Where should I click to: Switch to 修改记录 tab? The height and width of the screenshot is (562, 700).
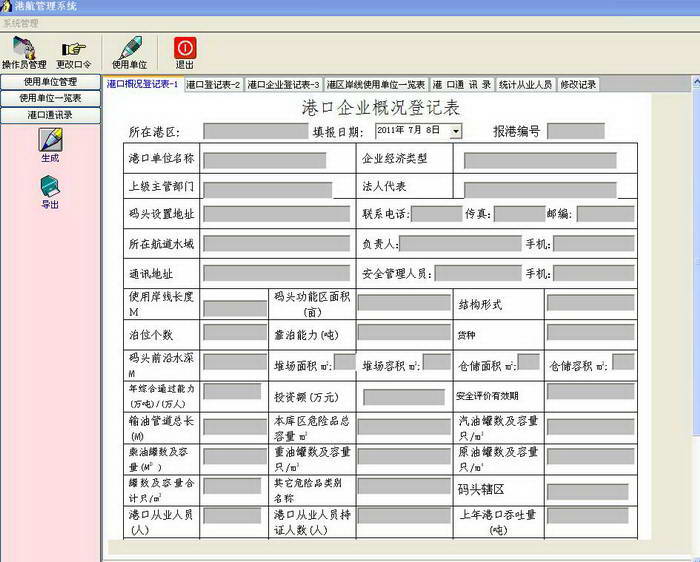tap(578, 84)
